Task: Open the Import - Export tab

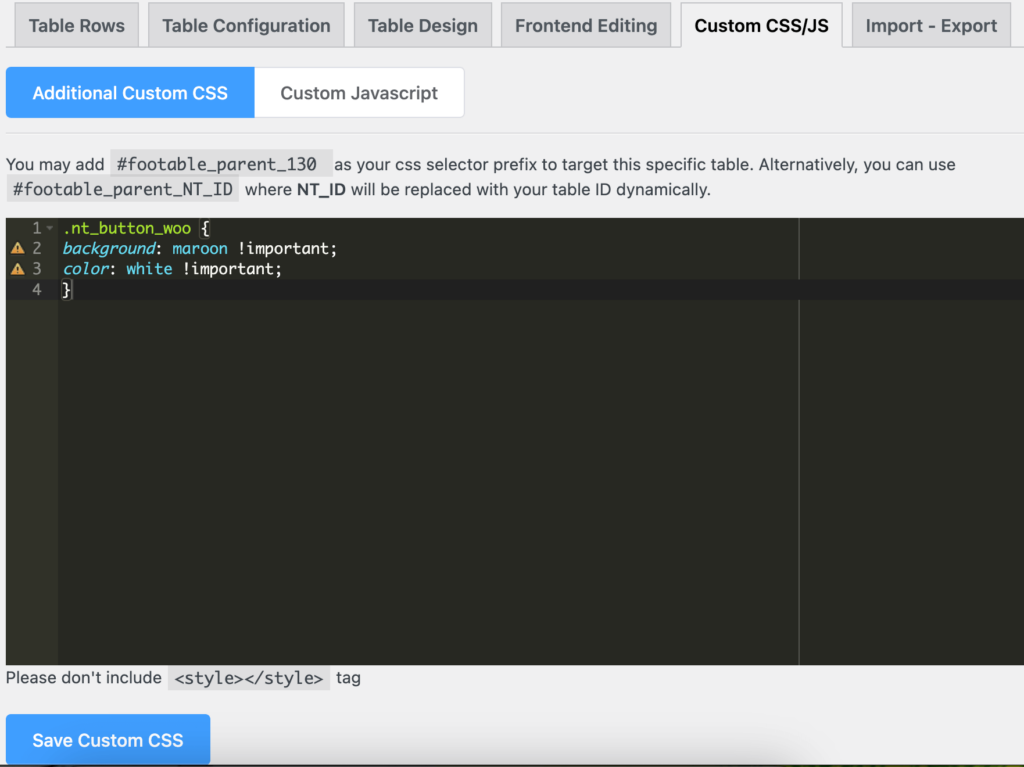Action: (x=931, y=25)
